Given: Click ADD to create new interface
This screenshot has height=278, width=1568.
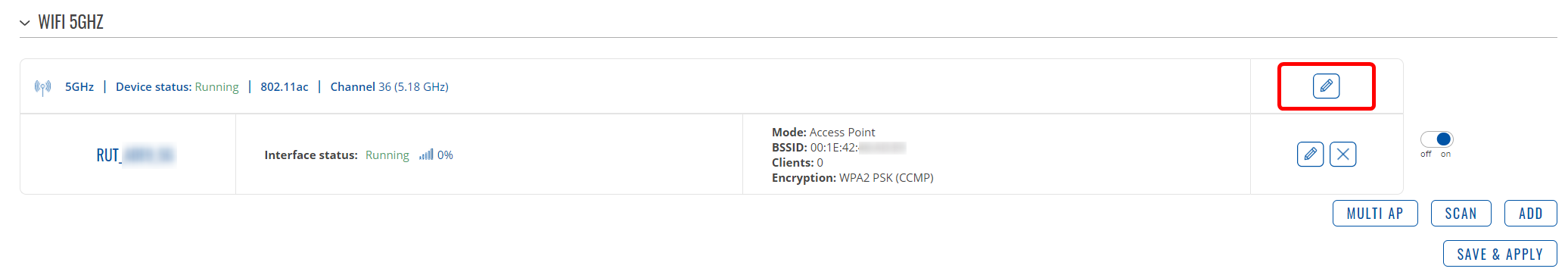Looking at the screenshot, I should point(1530,214).
